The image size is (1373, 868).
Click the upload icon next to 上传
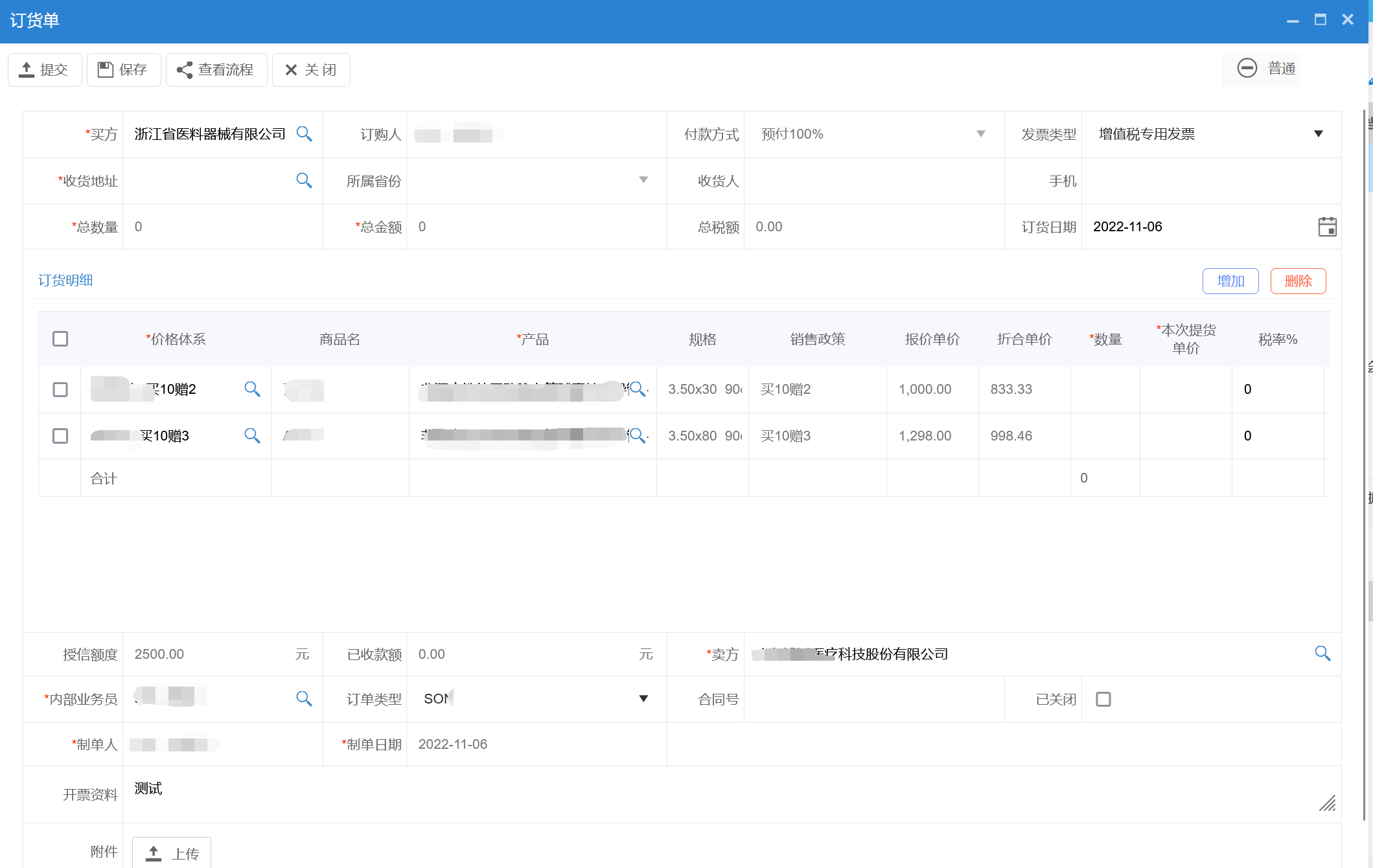click(x=153, y=852)
